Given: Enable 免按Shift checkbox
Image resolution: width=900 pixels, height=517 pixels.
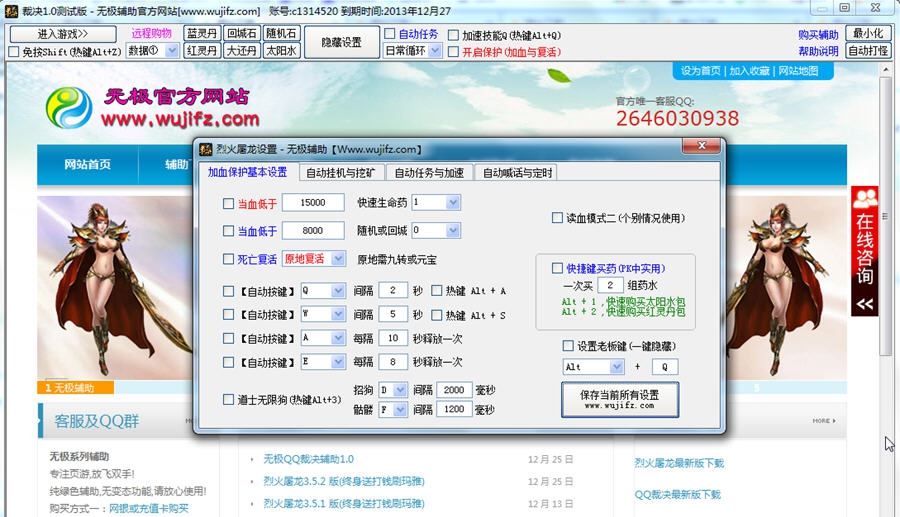Looking at the screenshot, I should pos(13,52).
